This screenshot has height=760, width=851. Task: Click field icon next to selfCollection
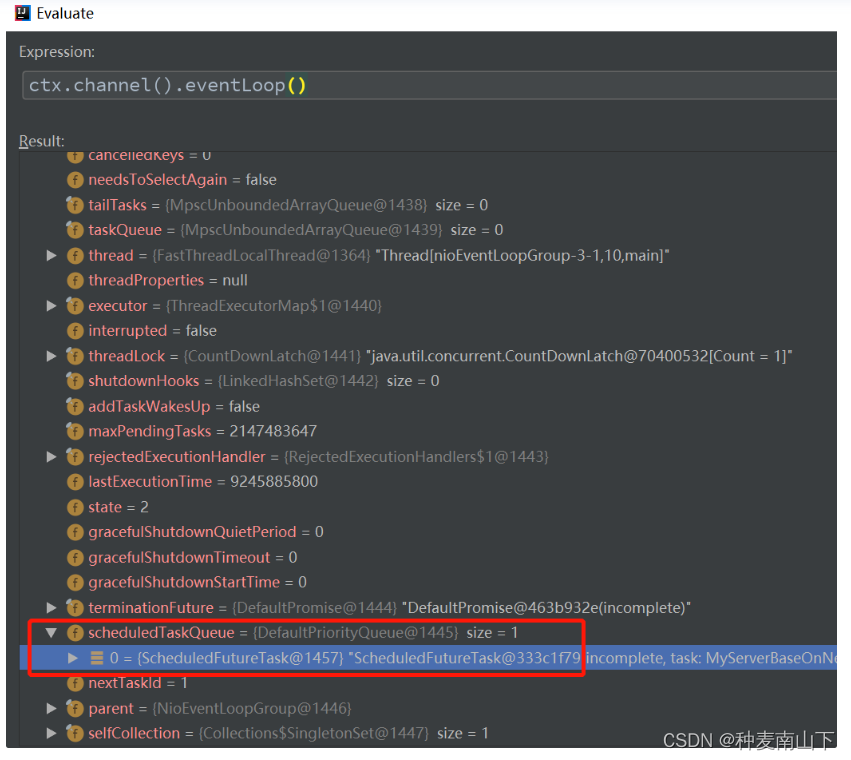coord(75,733)
